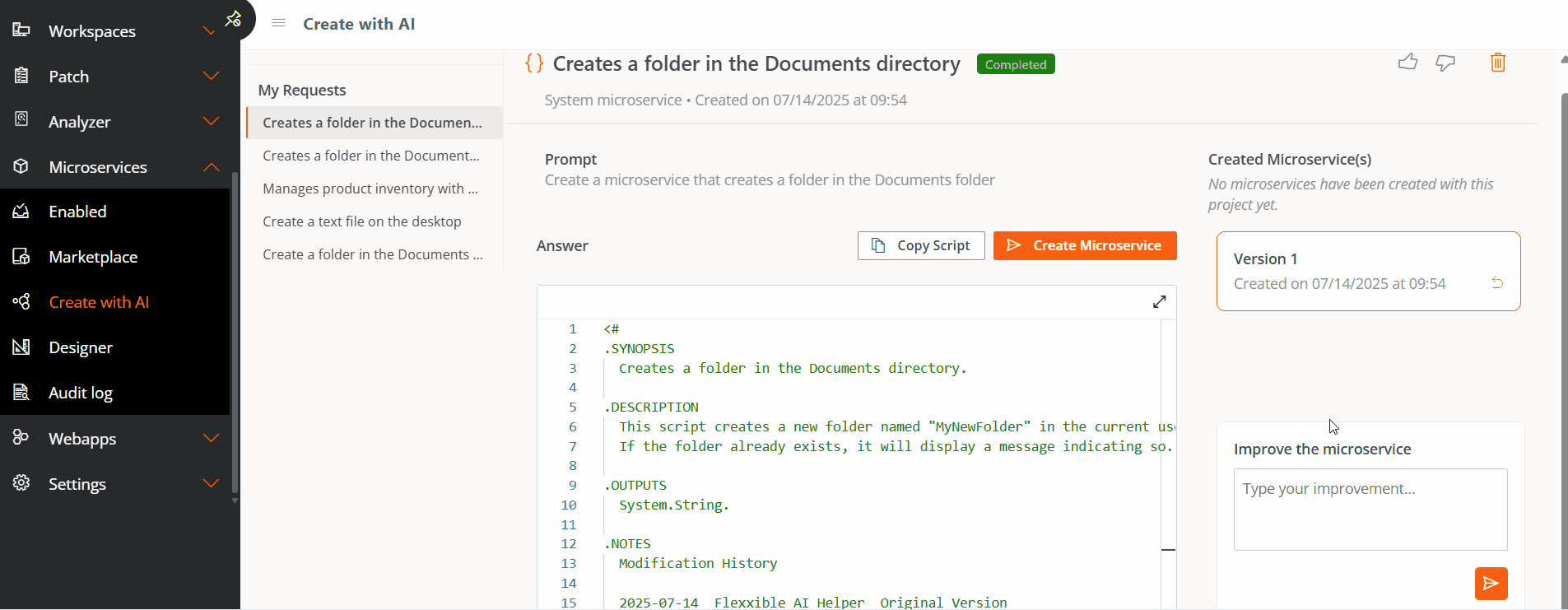Send the improvement request

(x=1491, y=584)
